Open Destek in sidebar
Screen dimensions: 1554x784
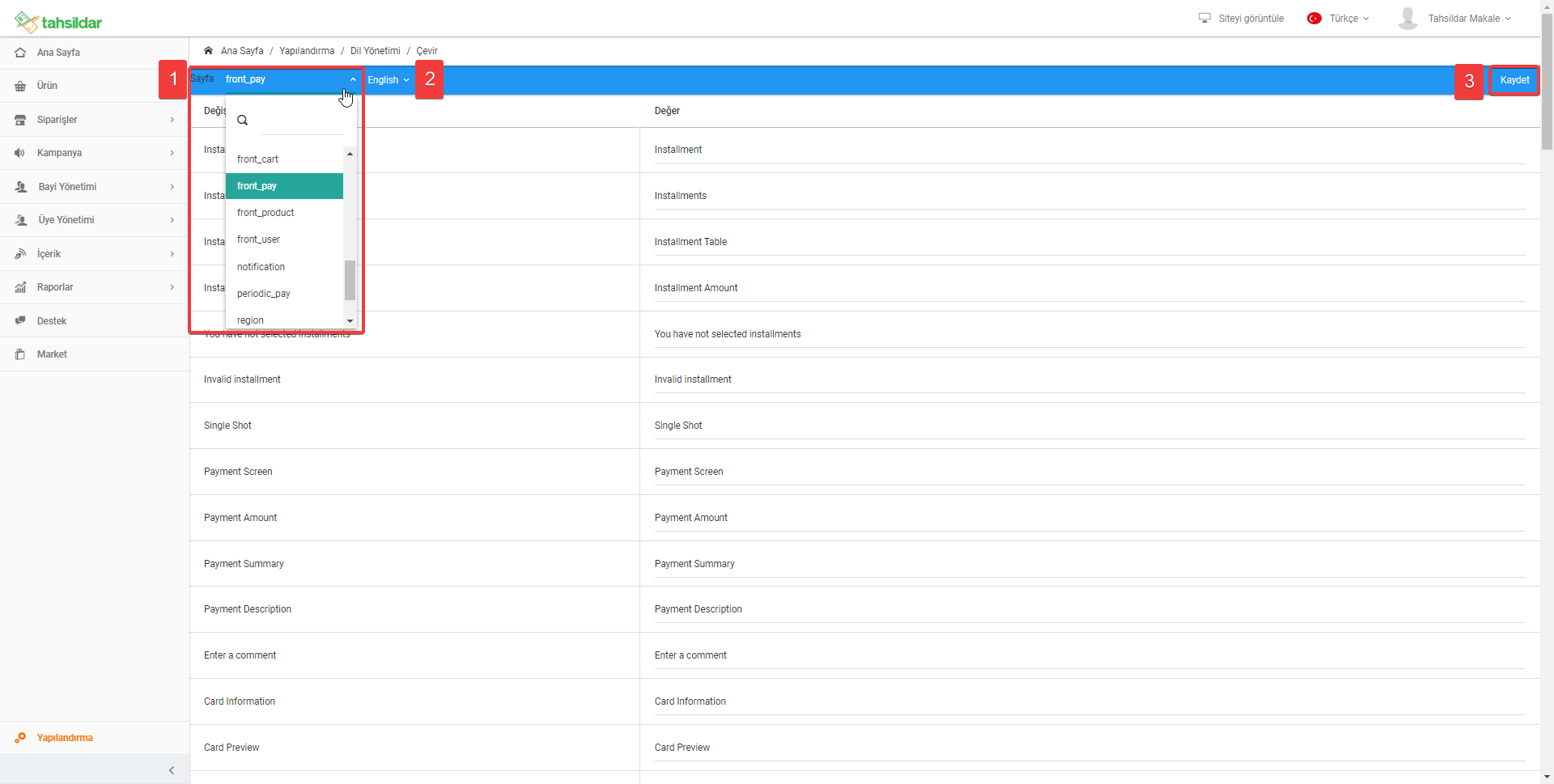tap(94, 321)
